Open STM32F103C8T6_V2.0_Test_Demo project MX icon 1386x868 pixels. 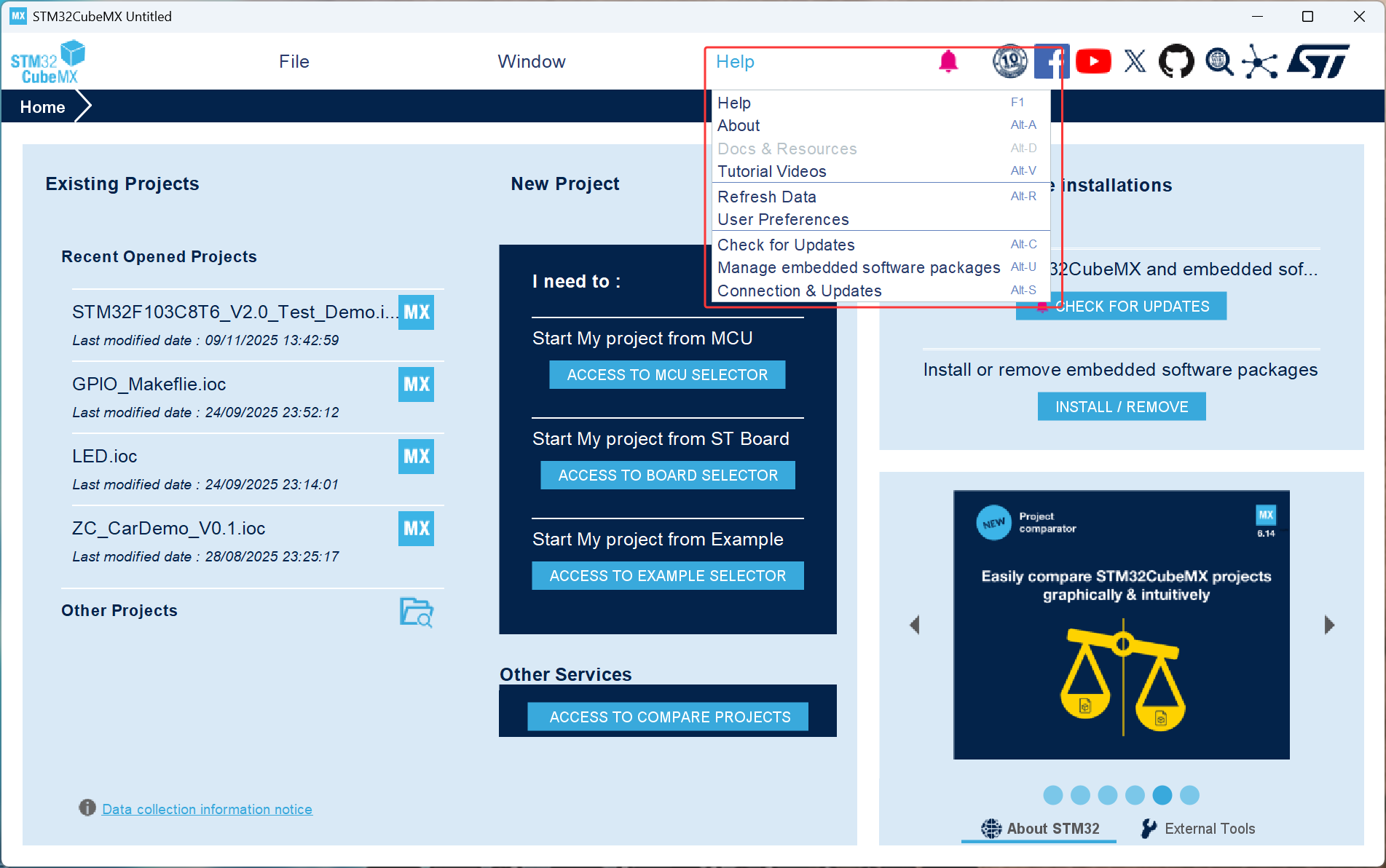(416, 312)
